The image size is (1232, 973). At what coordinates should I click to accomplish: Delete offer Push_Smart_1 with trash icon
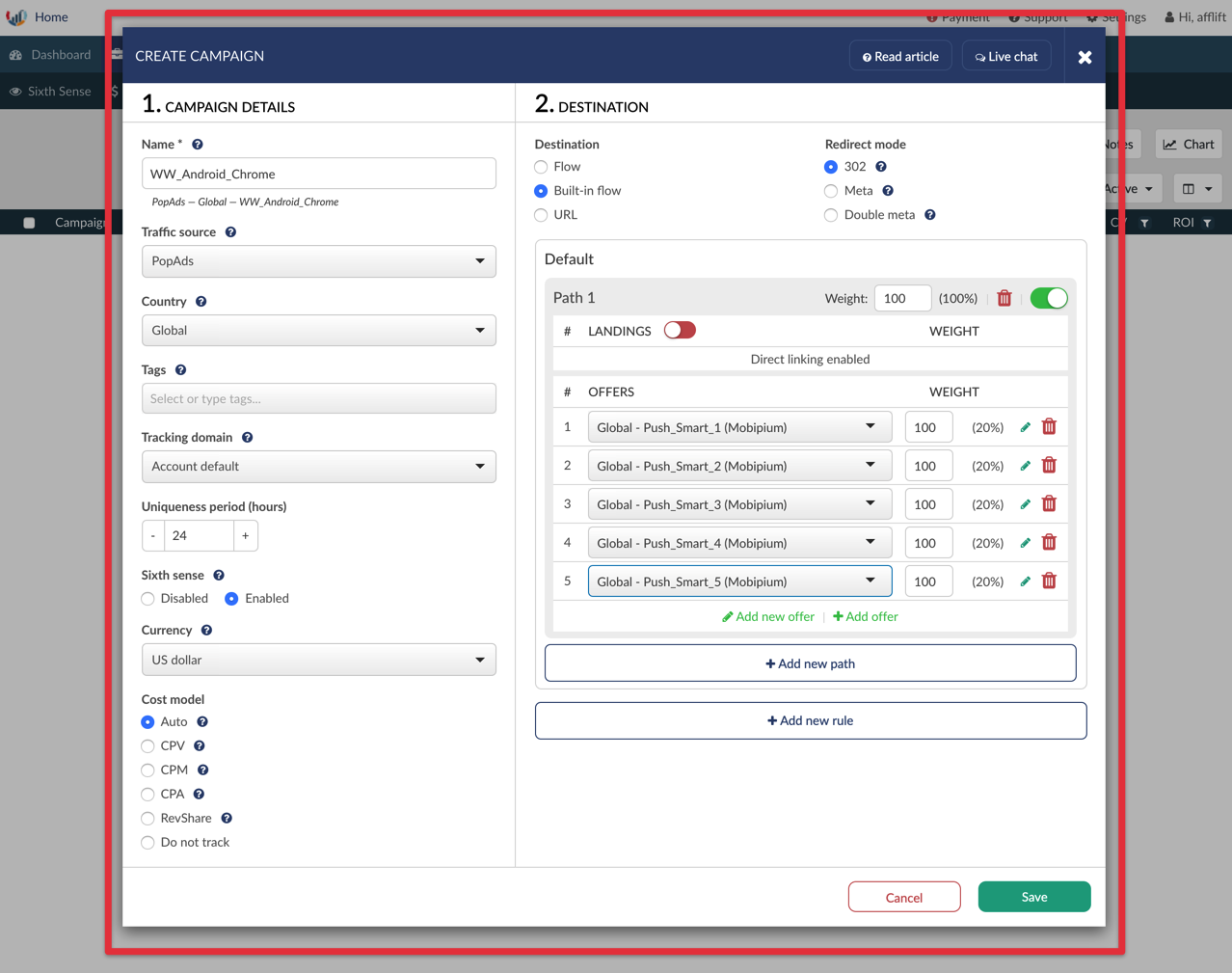tap(1050, 427)
